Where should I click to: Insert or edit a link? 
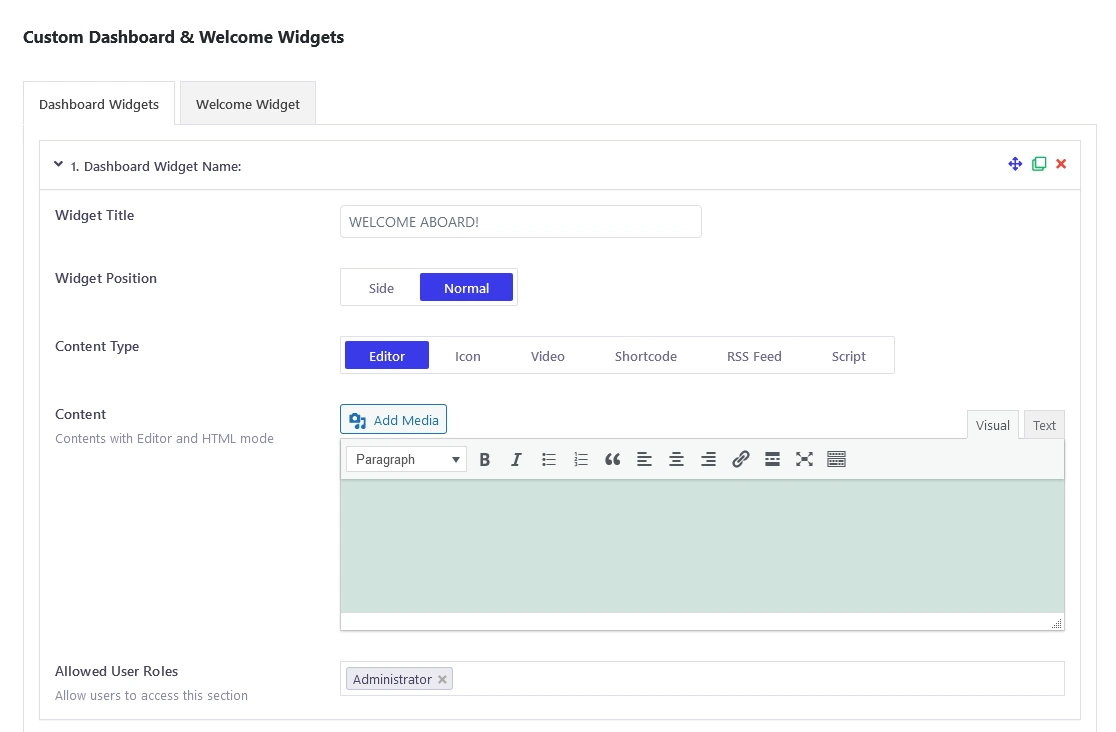point(740,459)
